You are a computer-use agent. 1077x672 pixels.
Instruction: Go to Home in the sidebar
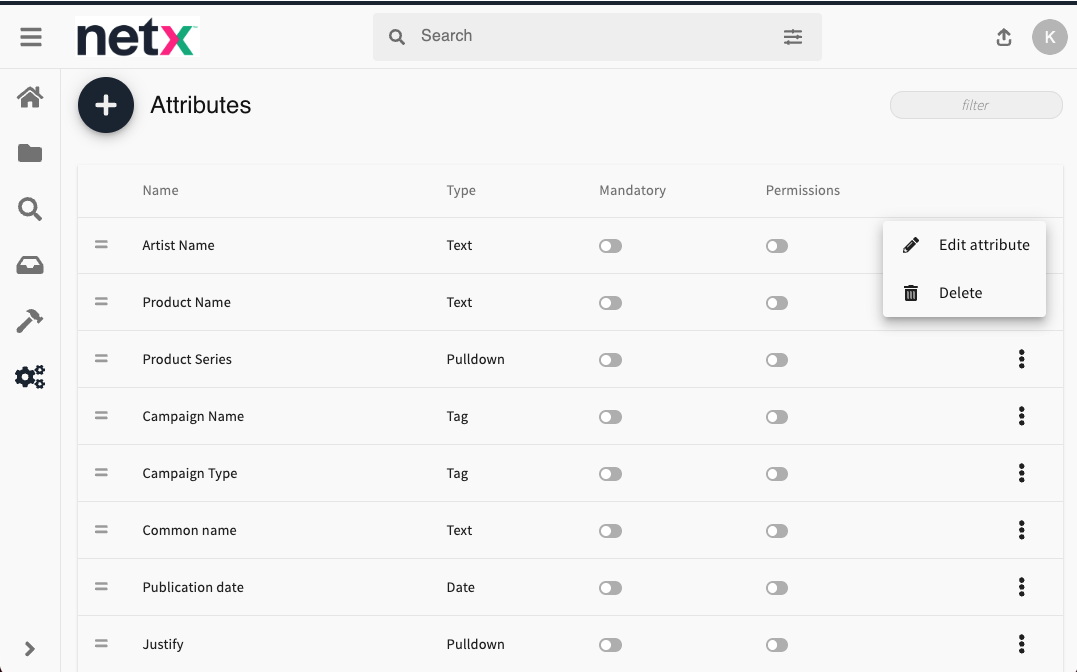(x=30, y=97)
